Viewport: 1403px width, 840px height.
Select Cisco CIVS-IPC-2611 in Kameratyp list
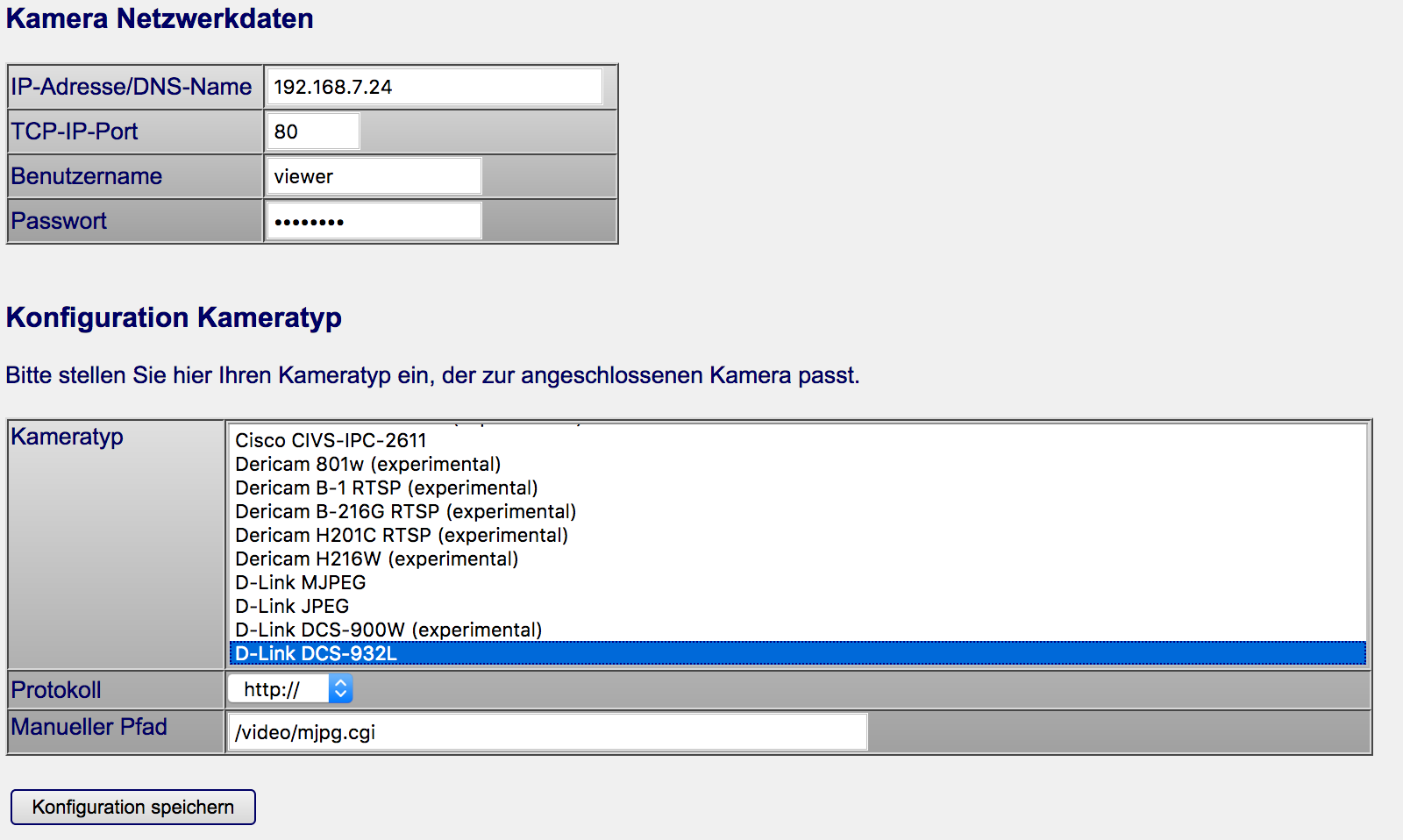797,440
